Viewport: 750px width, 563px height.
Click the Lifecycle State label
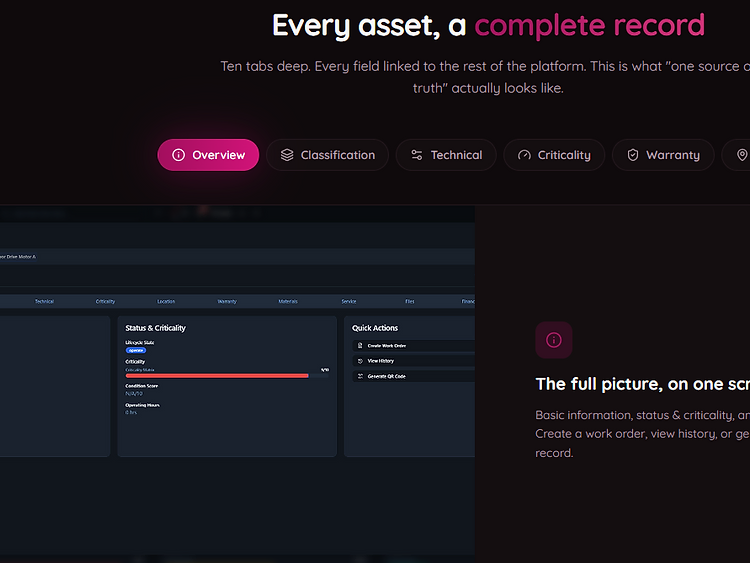point(140,342)
